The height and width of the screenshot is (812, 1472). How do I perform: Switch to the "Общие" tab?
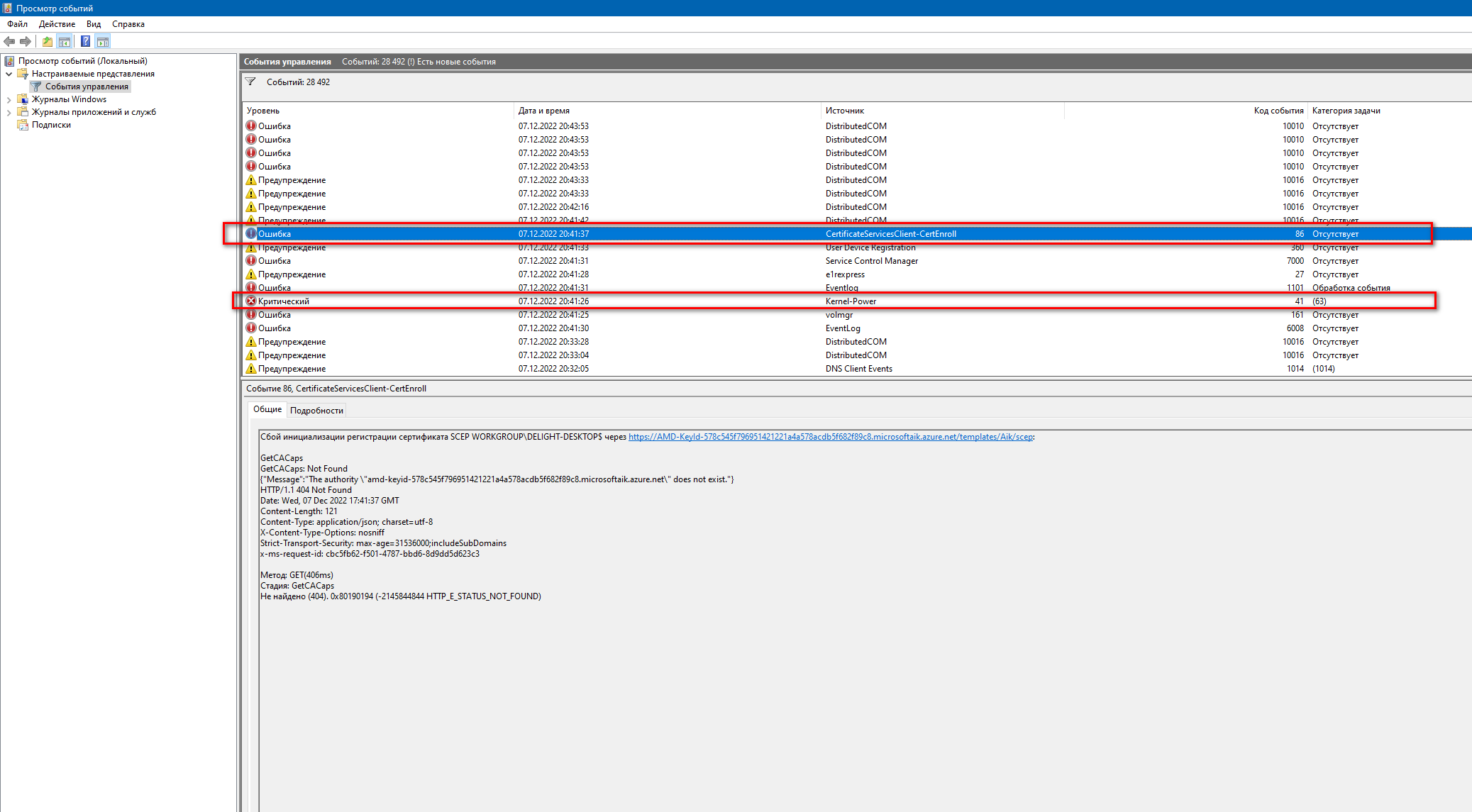tap(267, 409)
